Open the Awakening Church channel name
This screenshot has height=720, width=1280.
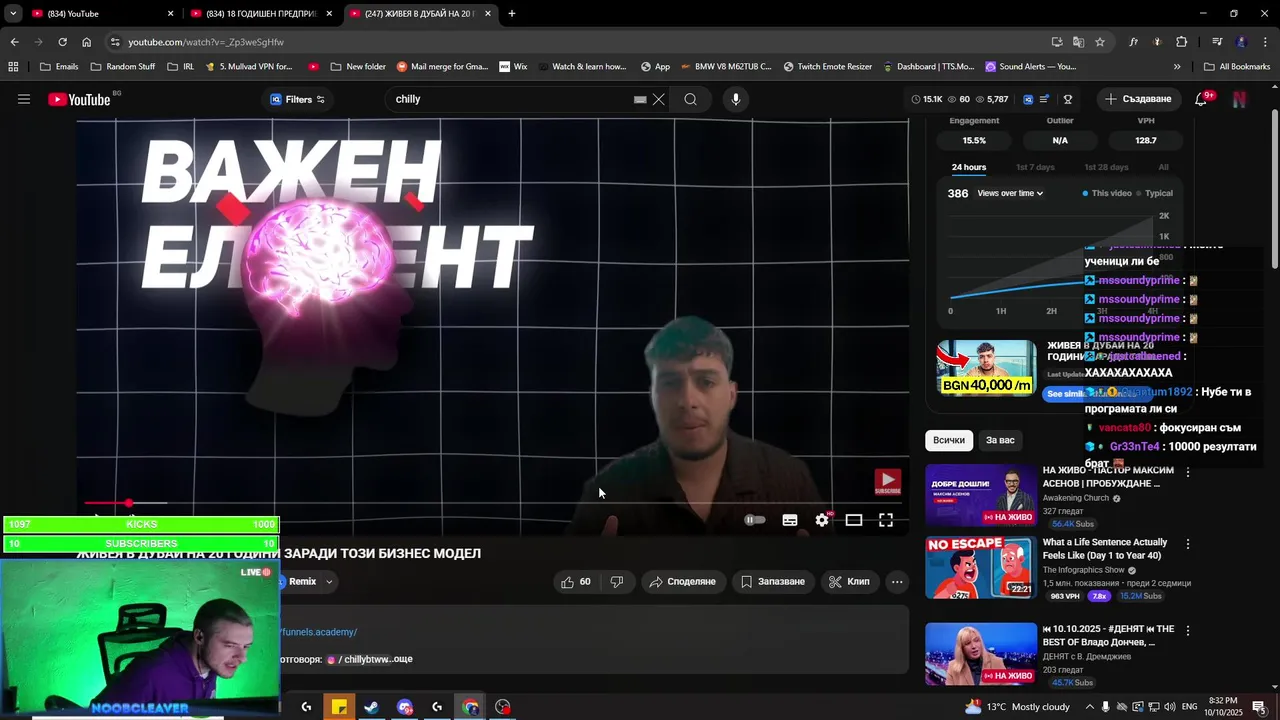click(x=1076, y=498)
